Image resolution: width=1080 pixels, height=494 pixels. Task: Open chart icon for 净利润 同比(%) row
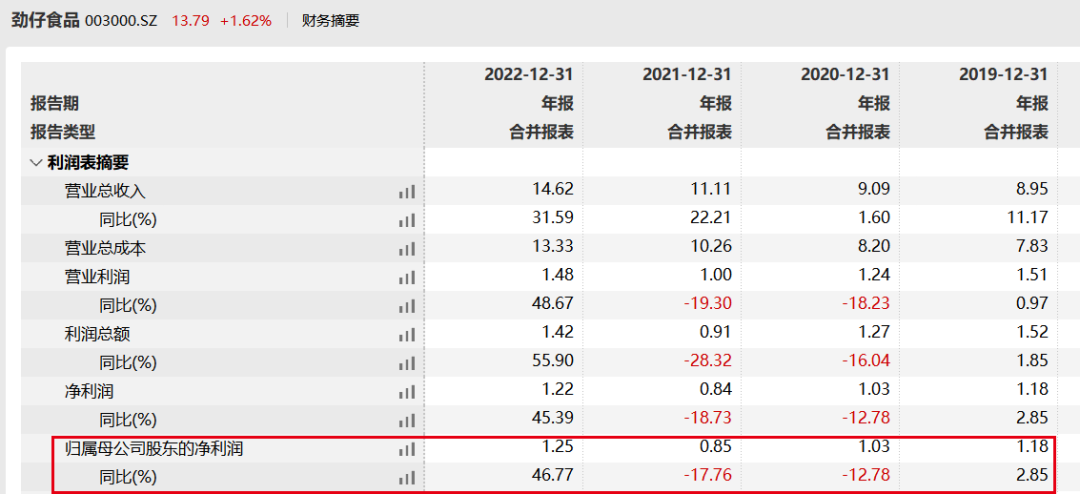click(407, 420)
